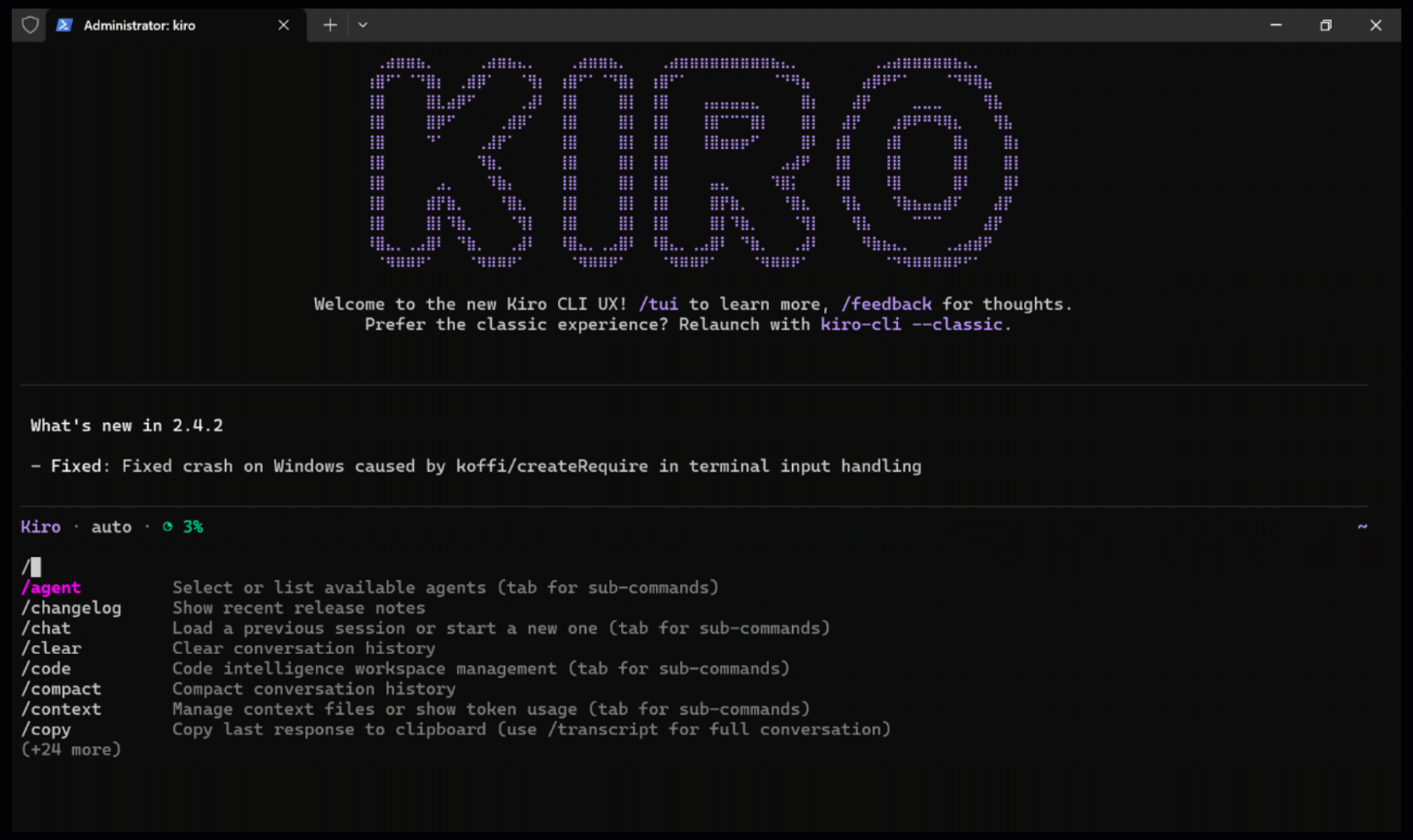Click the PowerShell icon on the kiro tab

[x=65, y=25]
